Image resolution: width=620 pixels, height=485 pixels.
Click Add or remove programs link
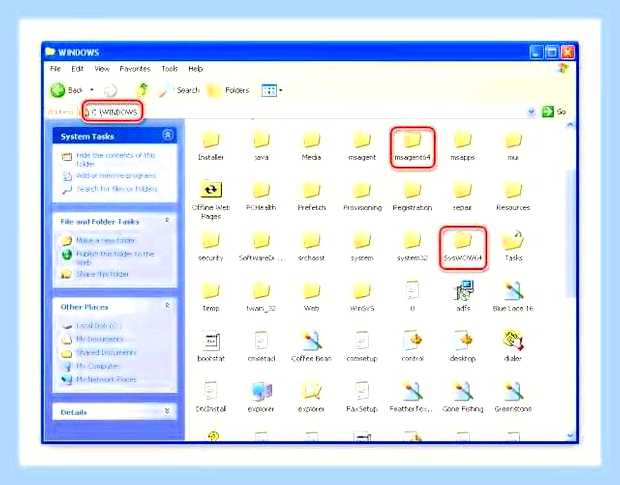point(116,176)
